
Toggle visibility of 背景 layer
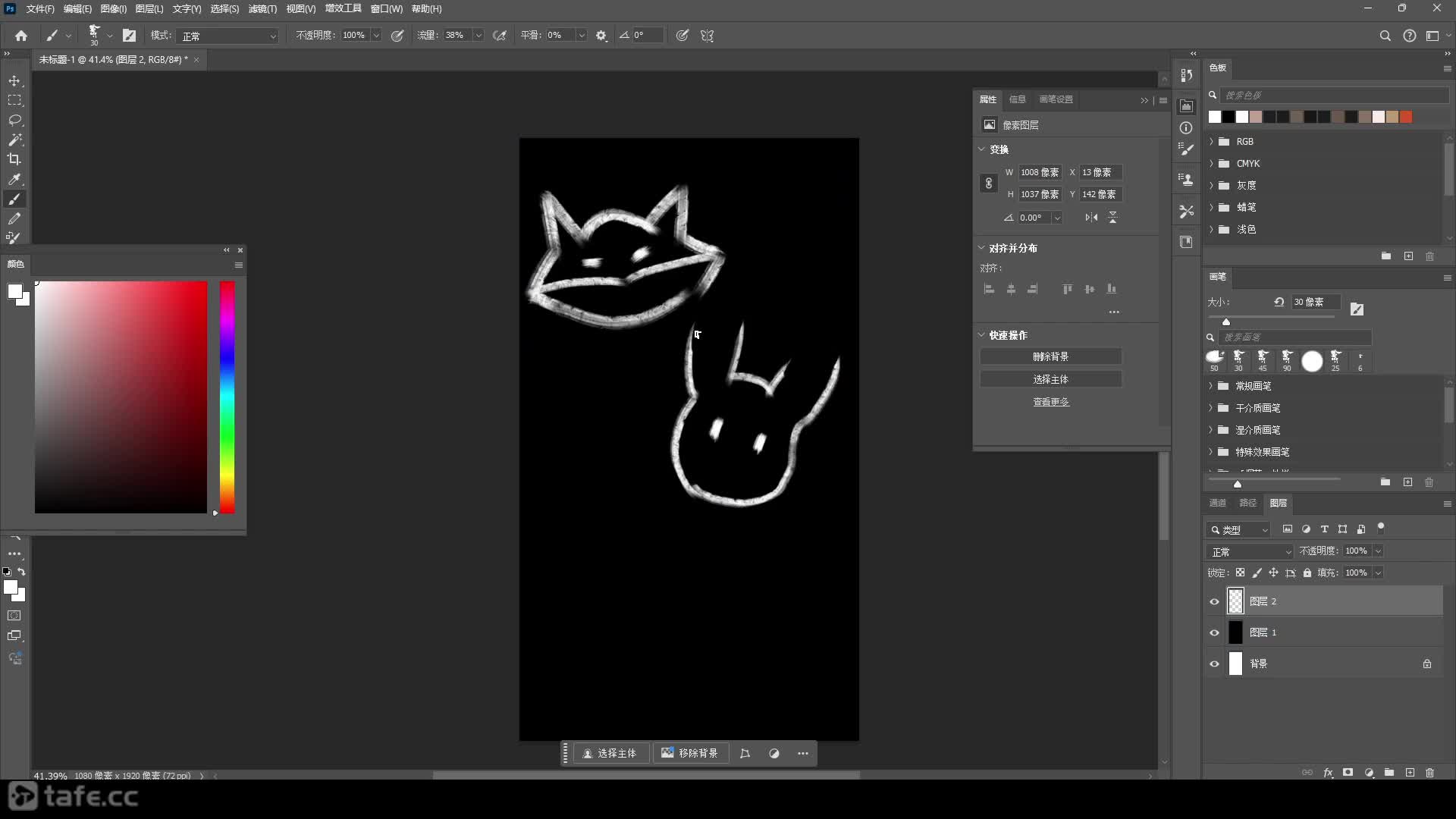point(1214,664)
